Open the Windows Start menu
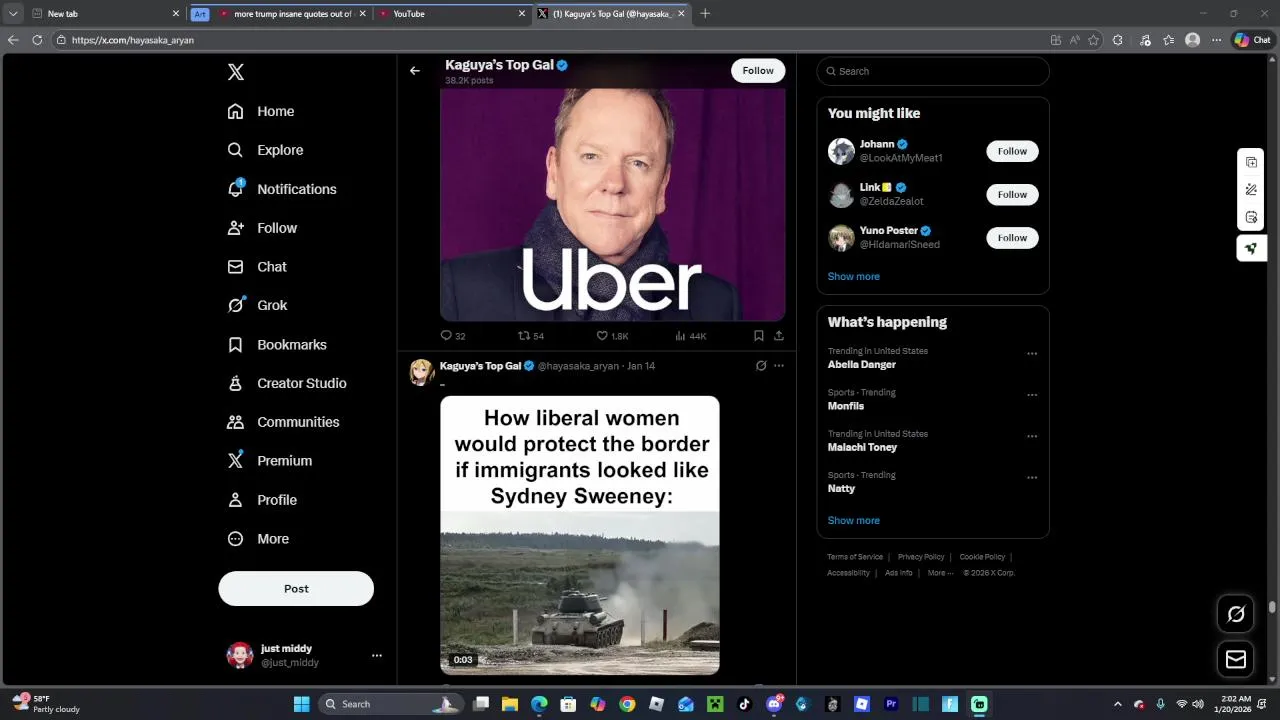The width and height of the screenshot is (1280, 720). click(301, 704)
